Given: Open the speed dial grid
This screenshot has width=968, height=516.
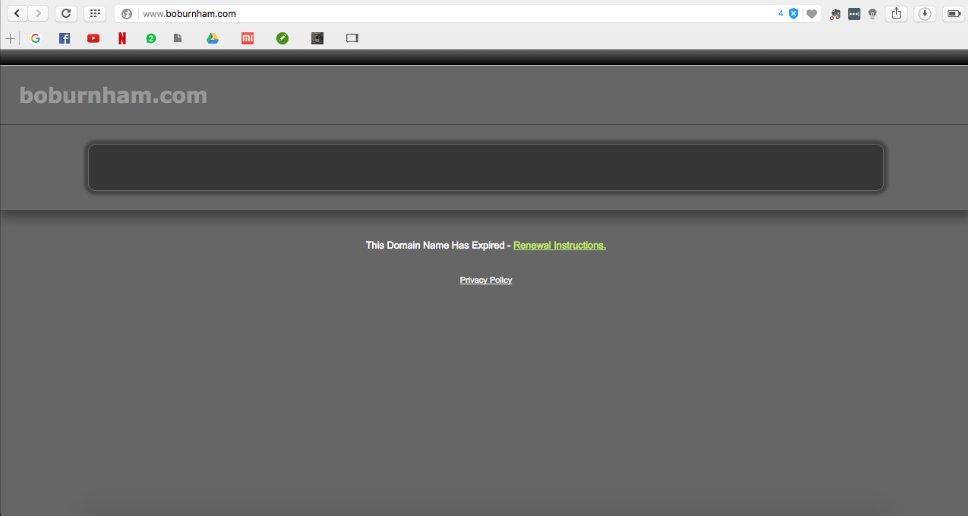Looking at the screenshot, I should coord(94,14).
